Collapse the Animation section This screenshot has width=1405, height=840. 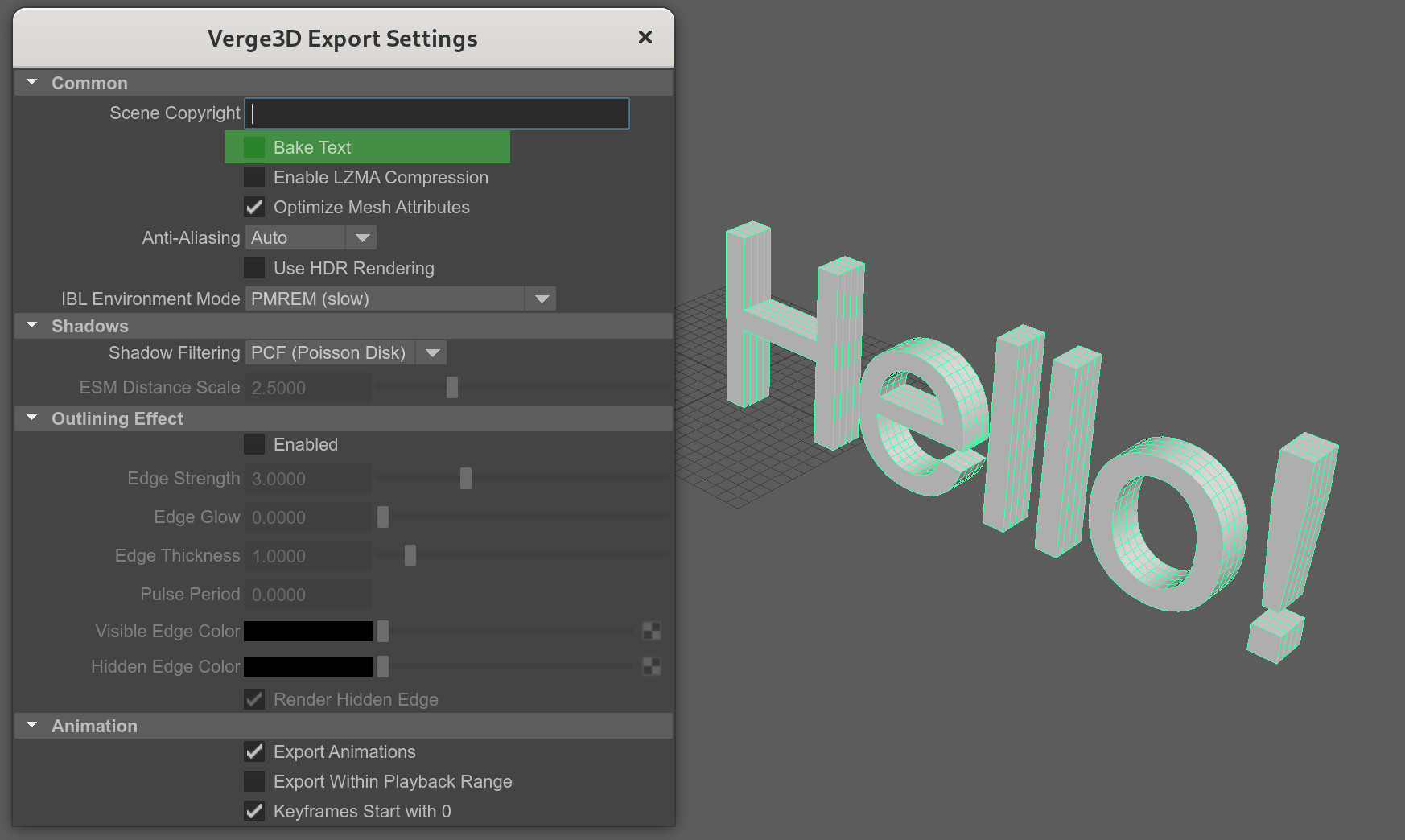32,725
